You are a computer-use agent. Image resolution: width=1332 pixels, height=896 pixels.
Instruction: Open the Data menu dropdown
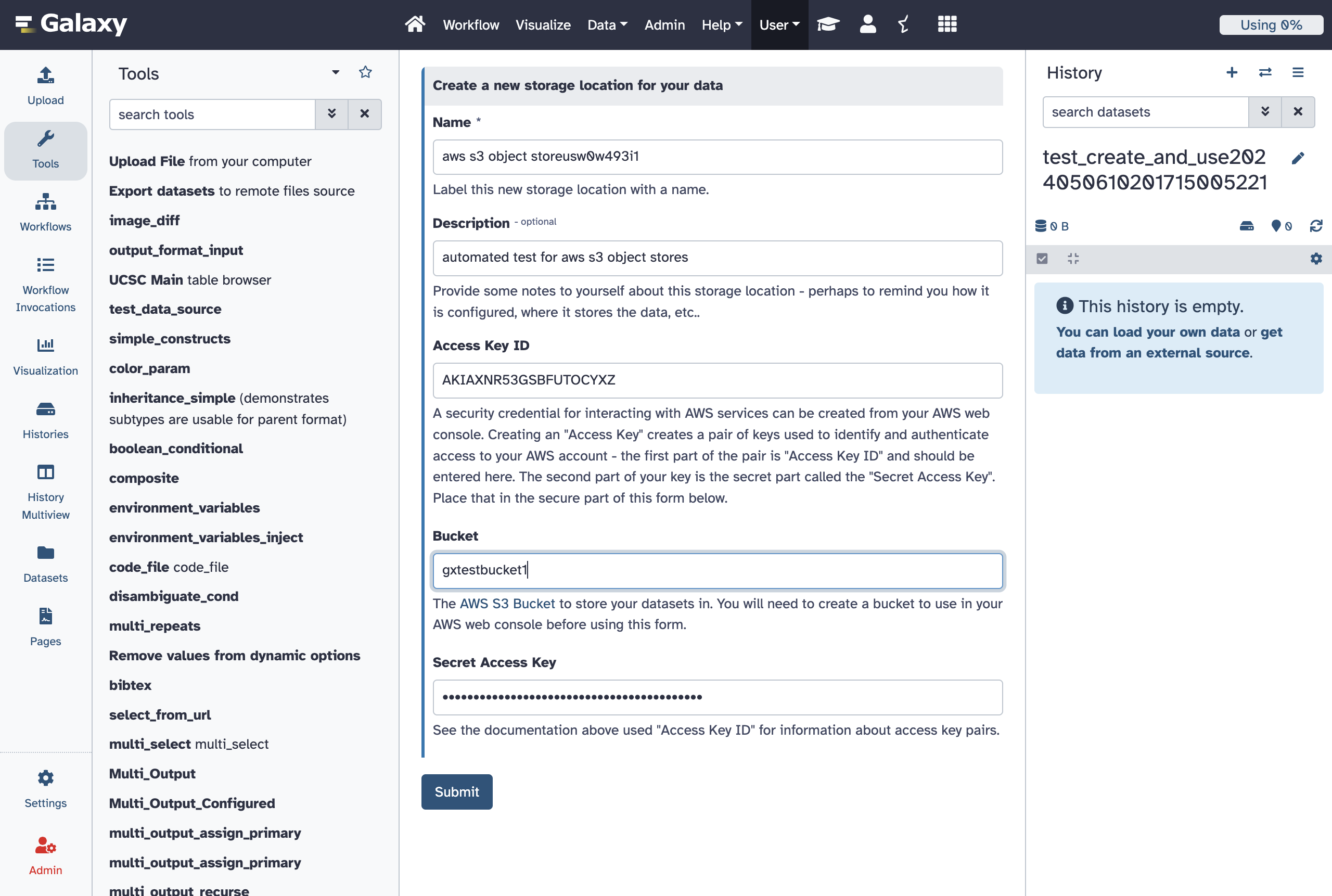click(607, 24)
